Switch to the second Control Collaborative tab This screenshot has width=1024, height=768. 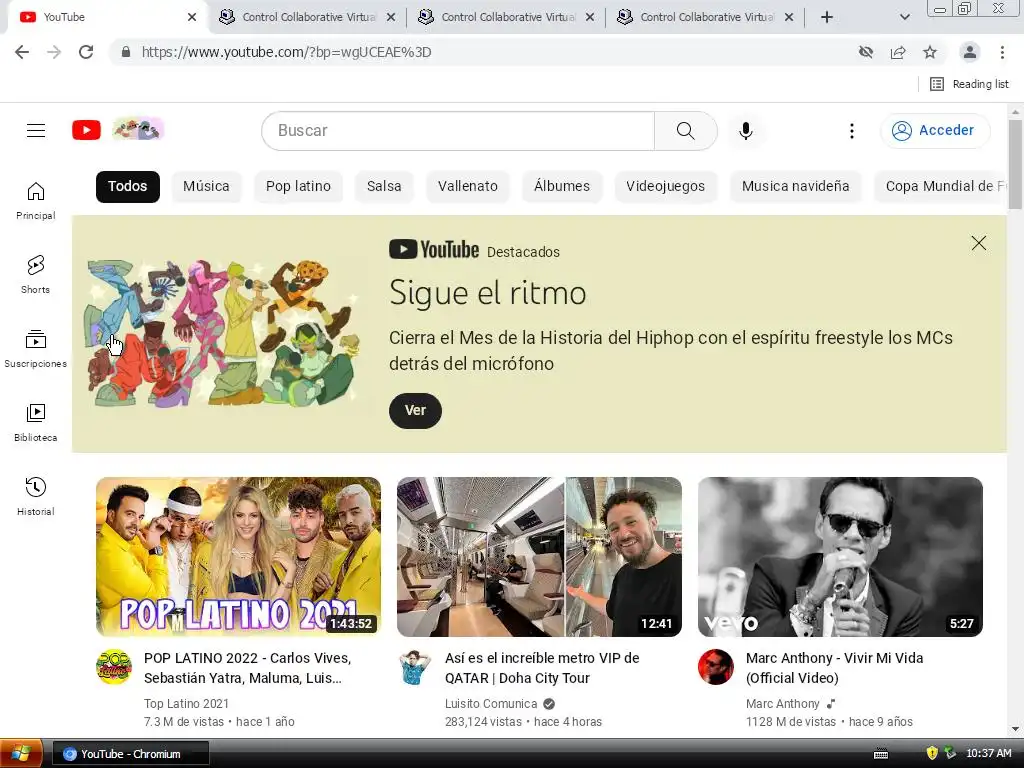[506, 18]
